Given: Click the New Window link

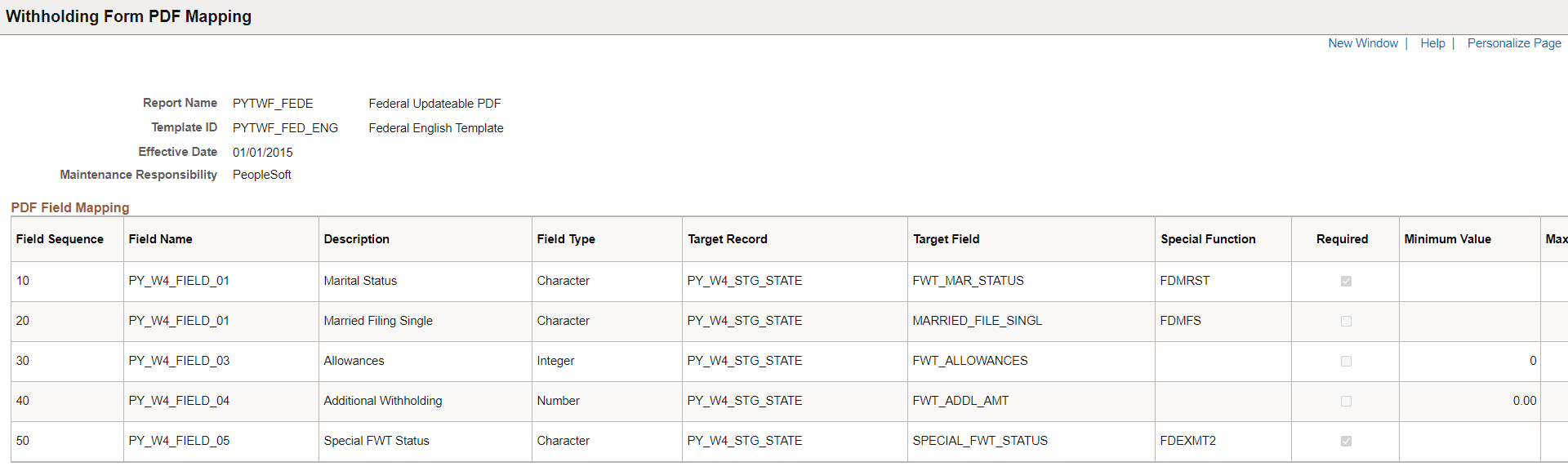Looking at the screenshot, I should pos(1362,42).
